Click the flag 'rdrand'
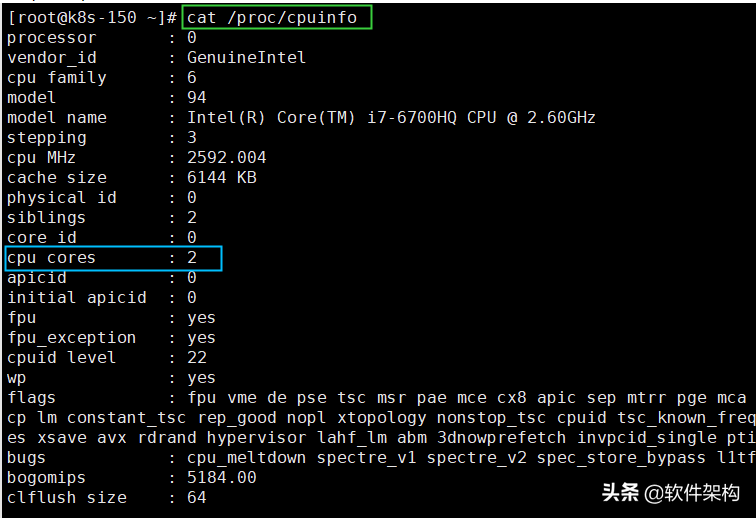This screenshot has width=756, height=518. [167, 438]
